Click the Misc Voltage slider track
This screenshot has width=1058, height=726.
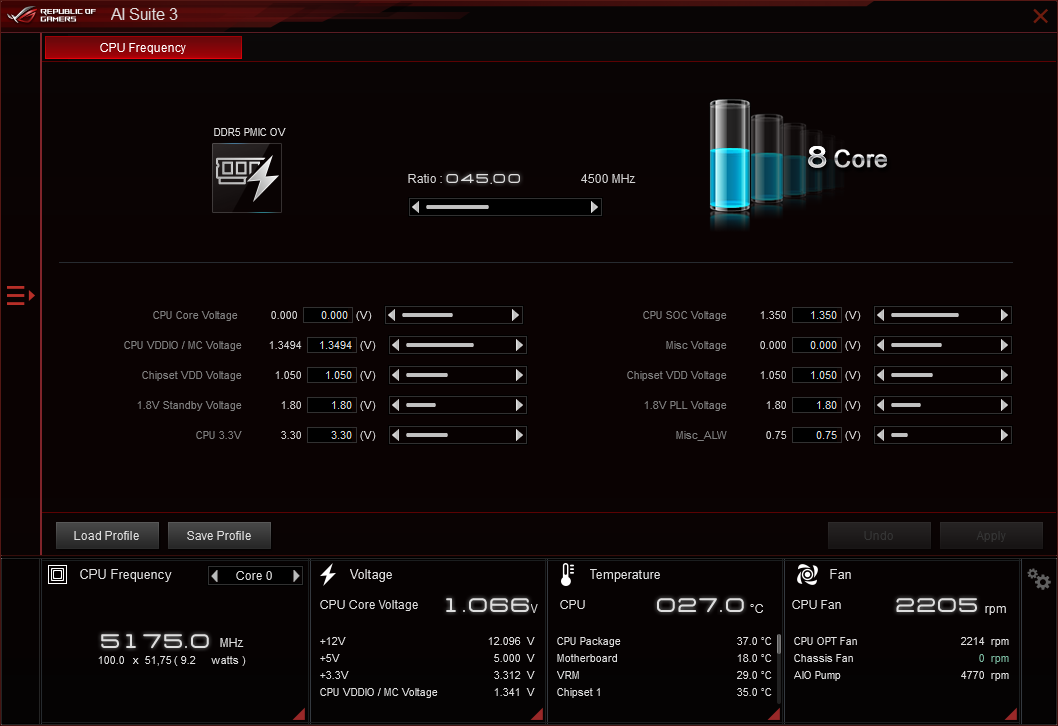(942, 345)
